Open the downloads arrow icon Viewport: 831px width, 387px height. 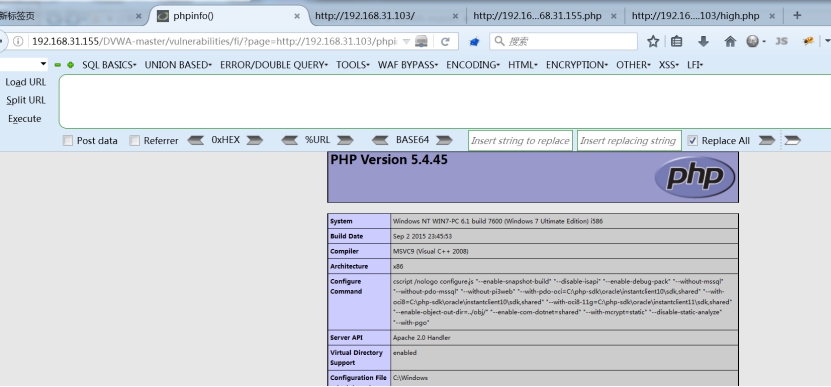point(703,41)
